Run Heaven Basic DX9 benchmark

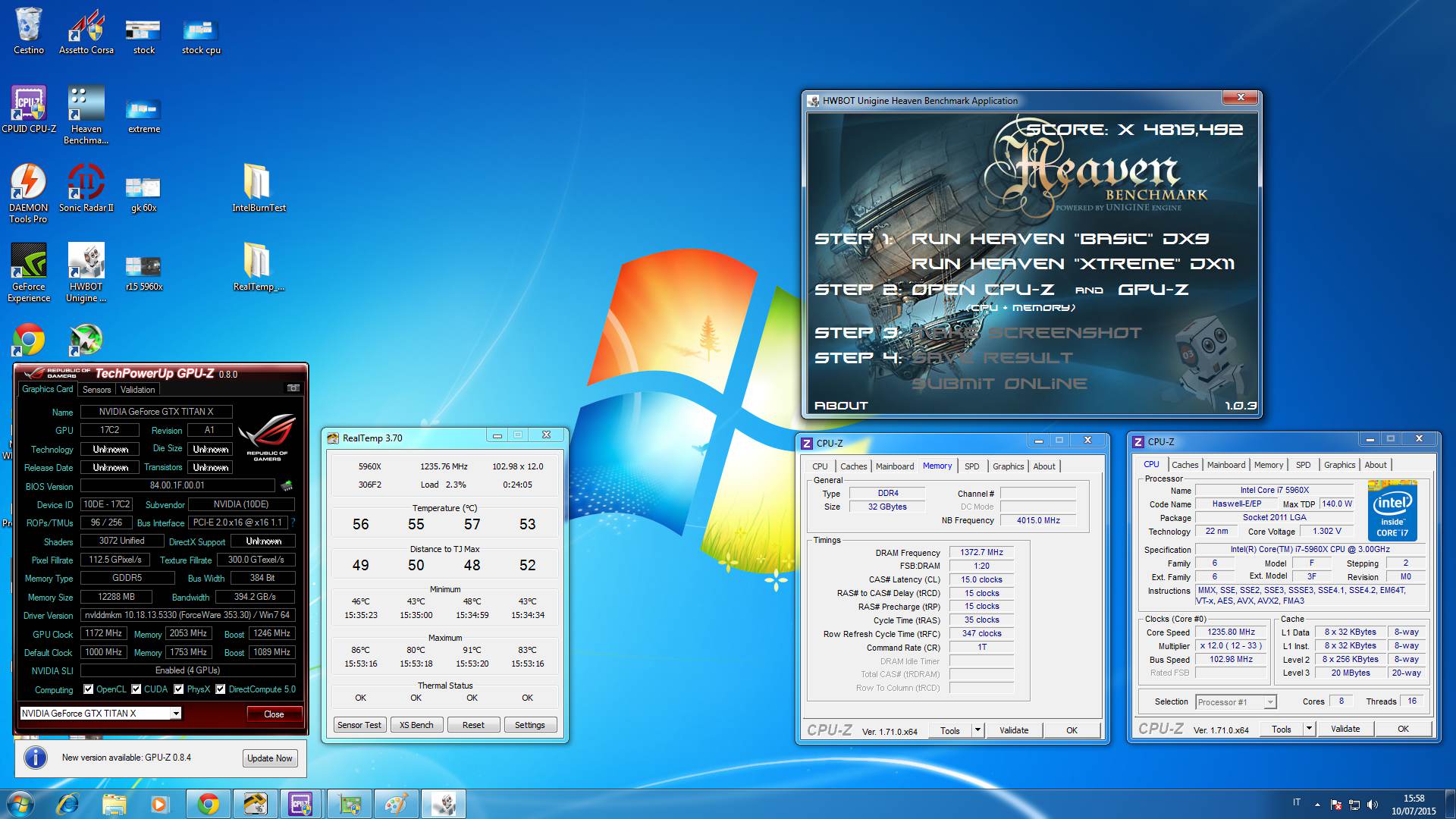(1061, 239)
